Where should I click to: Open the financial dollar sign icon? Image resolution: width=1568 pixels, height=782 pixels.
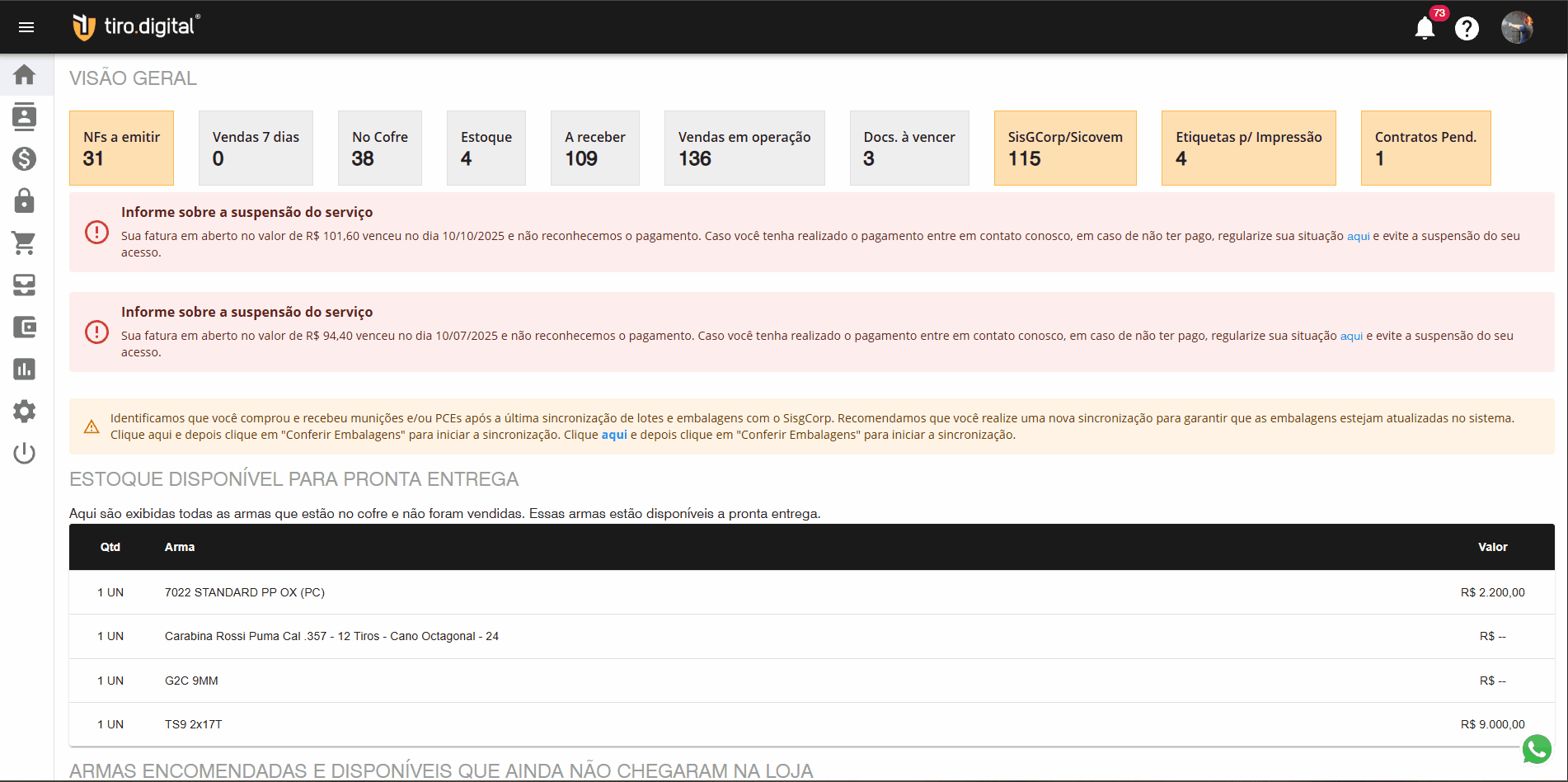(25, 159)
